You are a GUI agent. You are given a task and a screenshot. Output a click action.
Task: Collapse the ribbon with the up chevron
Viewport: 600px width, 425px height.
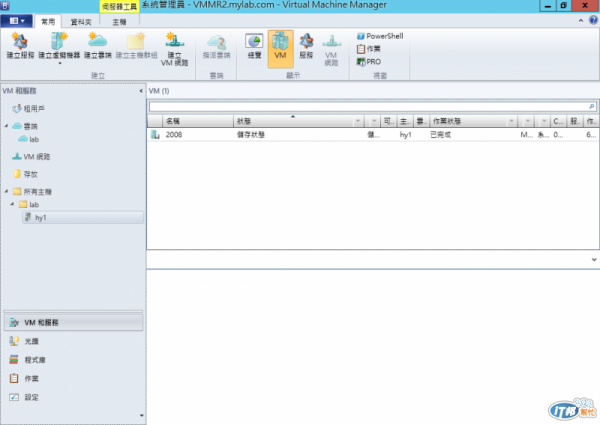[x=581, y=21]
